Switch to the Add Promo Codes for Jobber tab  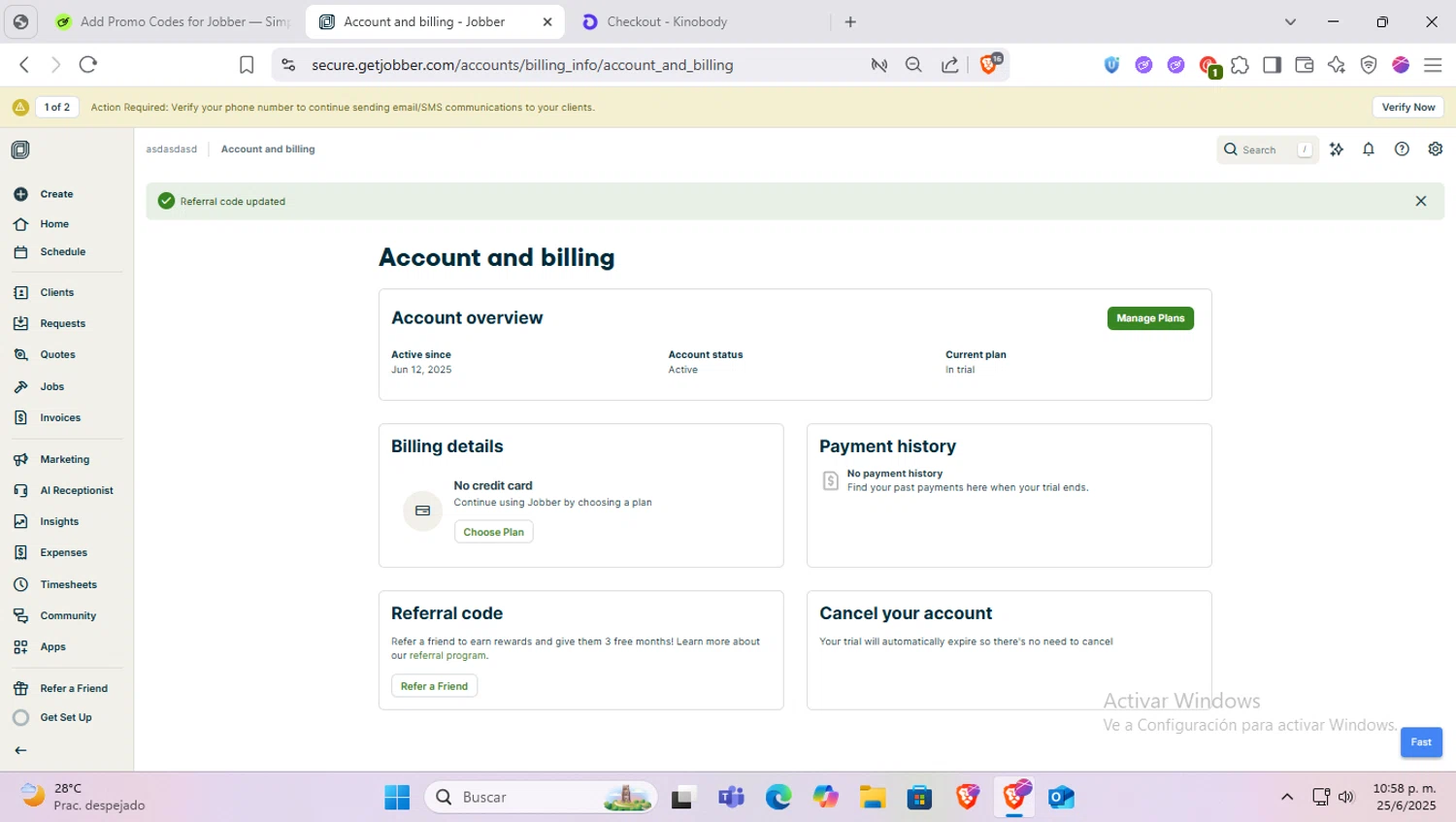coord(173,21)
